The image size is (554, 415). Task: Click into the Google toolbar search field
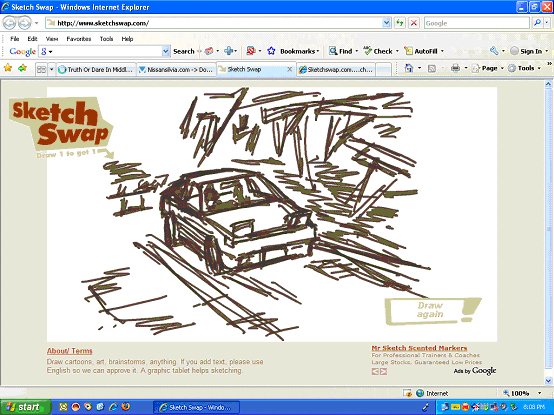point(101,51)
